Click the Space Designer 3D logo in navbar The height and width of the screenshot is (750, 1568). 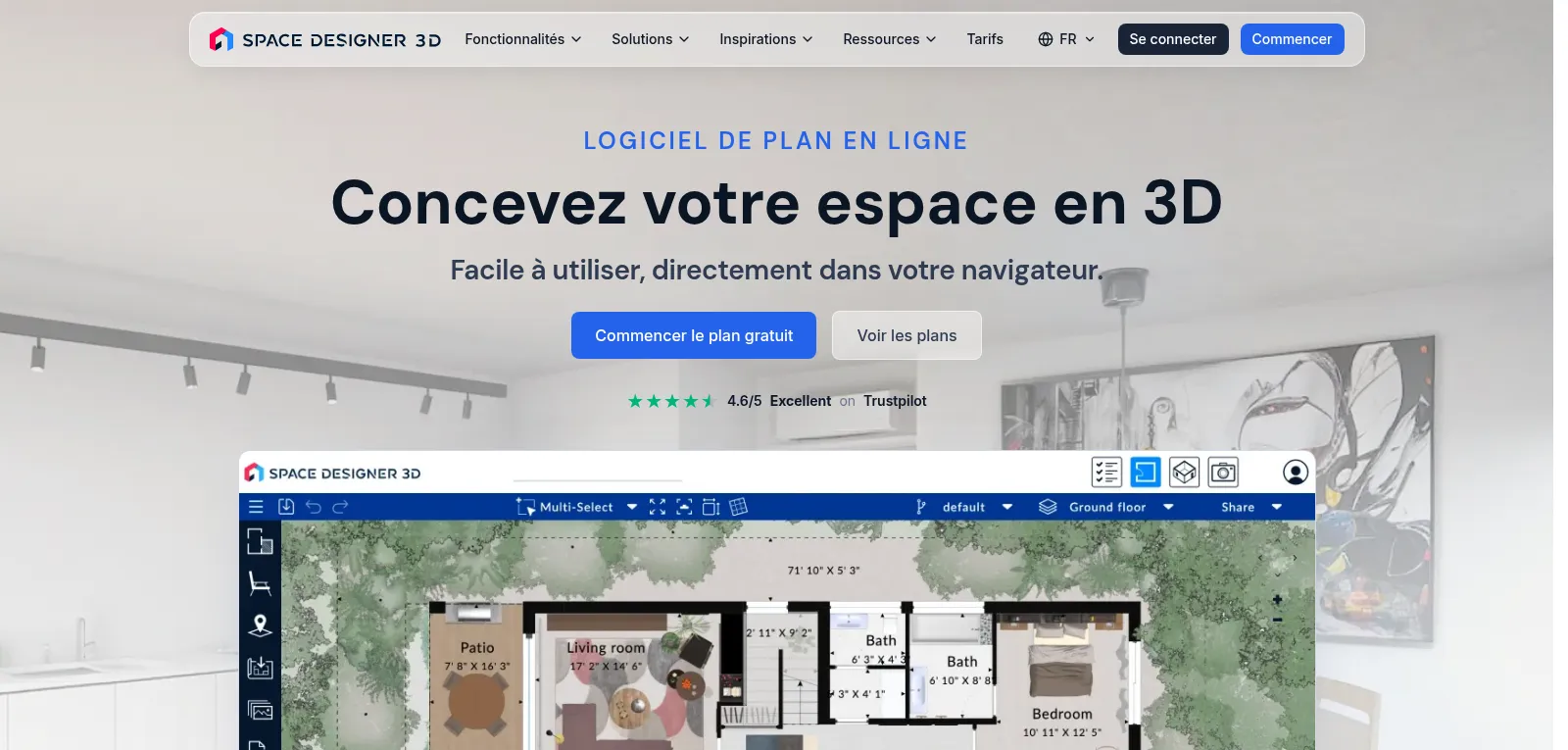coord(325,39)
